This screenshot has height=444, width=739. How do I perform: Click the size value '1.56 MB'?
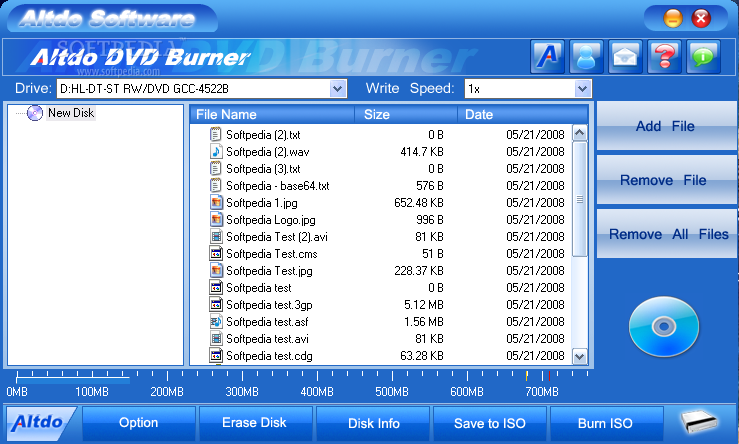[423, 321]
